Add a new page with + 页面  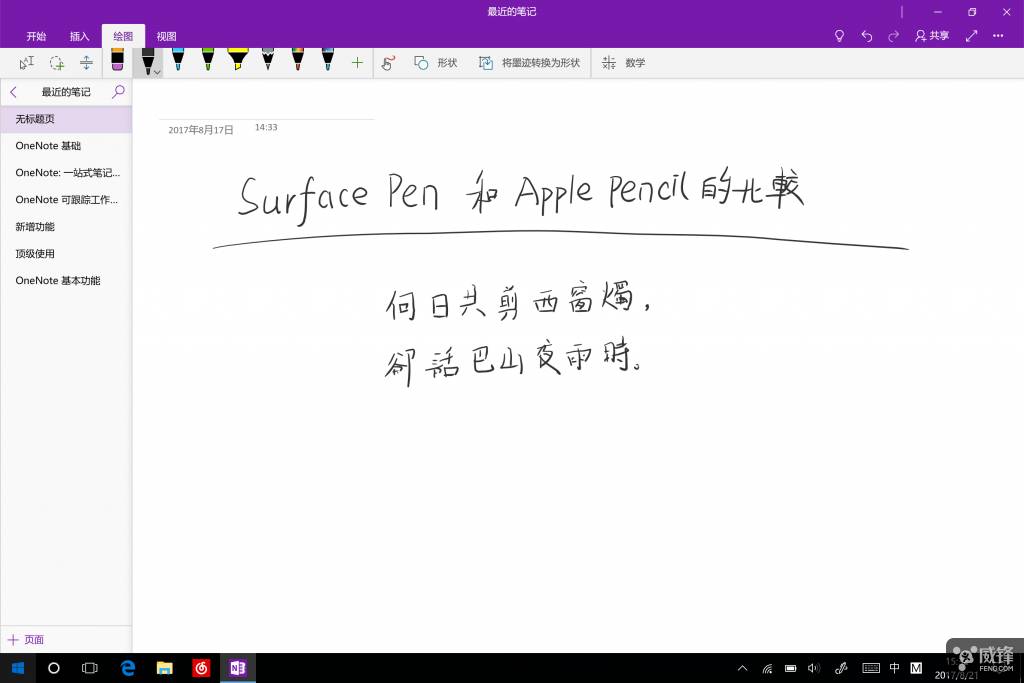(26, 639)
